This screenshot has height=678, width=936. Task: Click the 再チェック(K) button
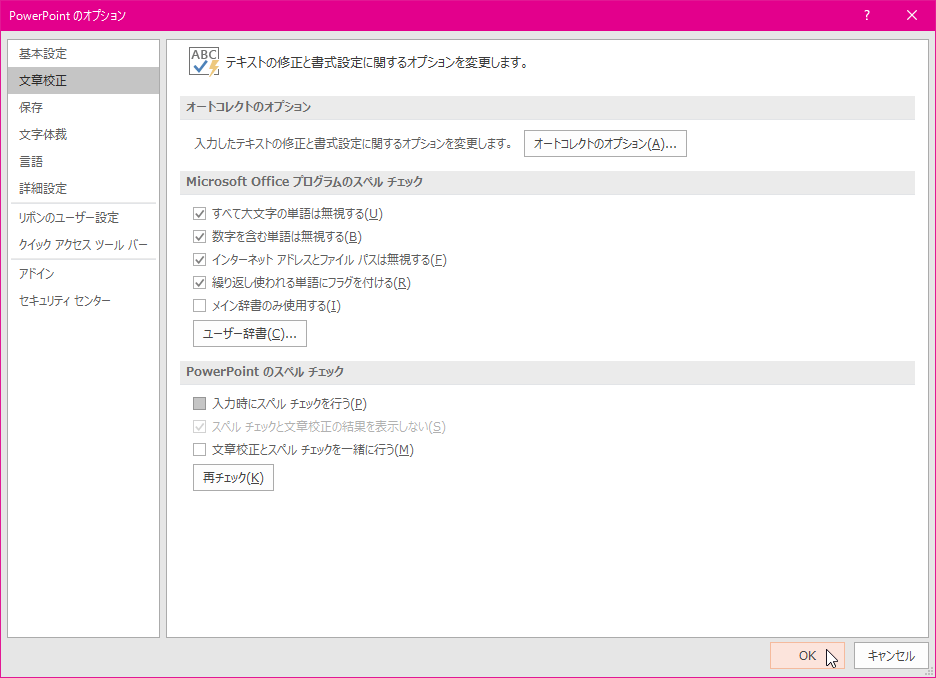coord(233,477)
